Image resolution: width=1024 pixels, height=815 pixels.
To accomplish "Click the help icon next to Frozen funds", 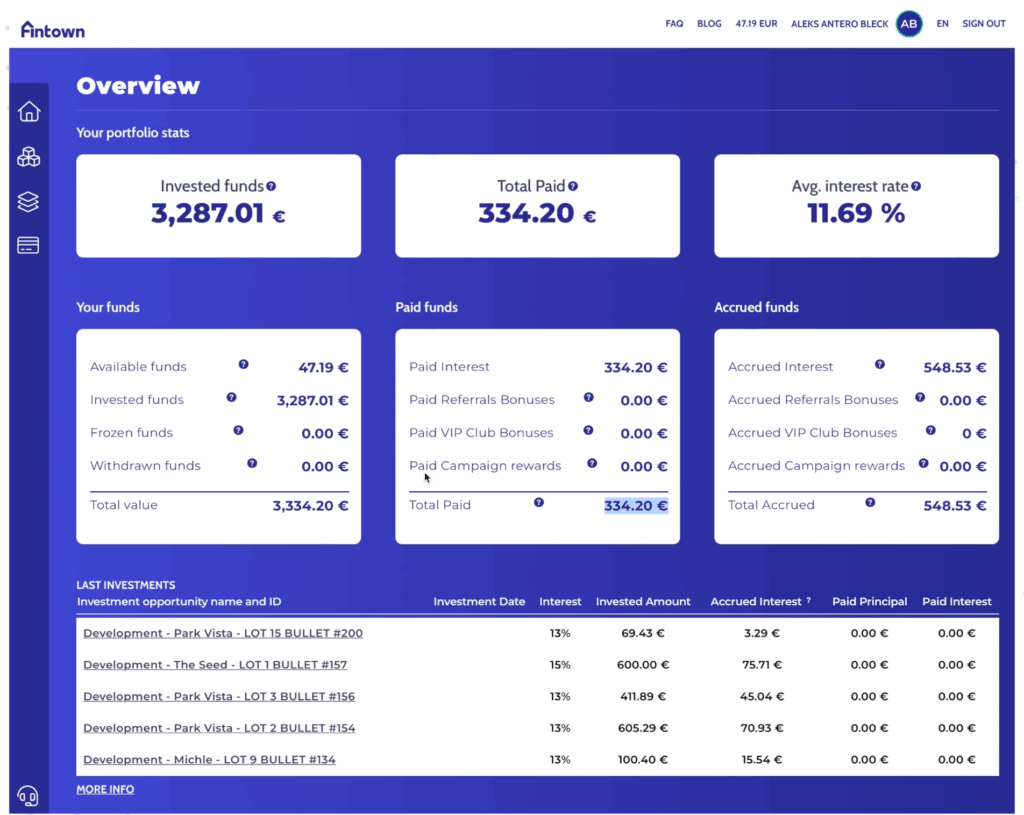I will pos(238,431).
